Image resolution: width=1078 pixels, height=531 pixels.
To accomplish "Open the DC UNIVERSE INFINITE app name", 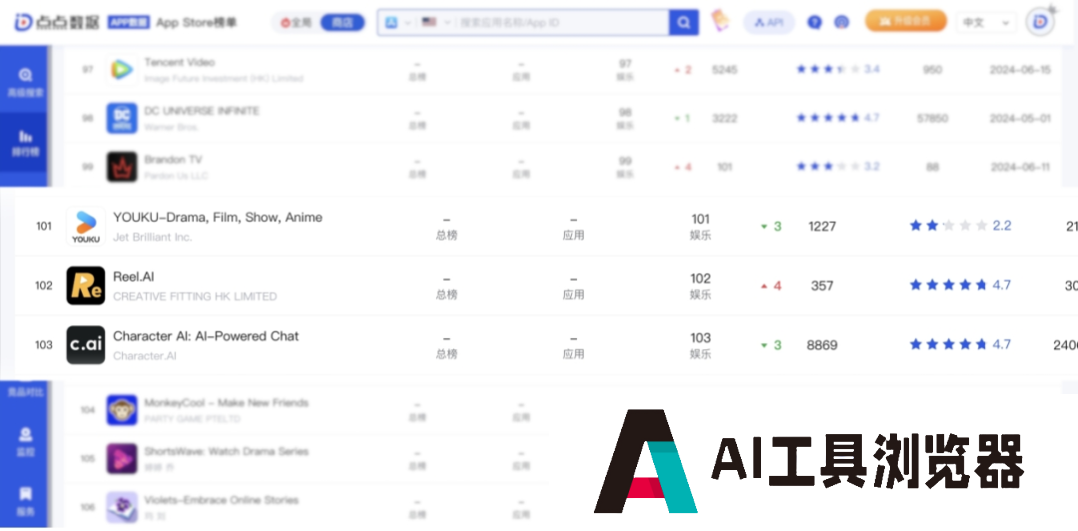I will [x=201, y=111].
